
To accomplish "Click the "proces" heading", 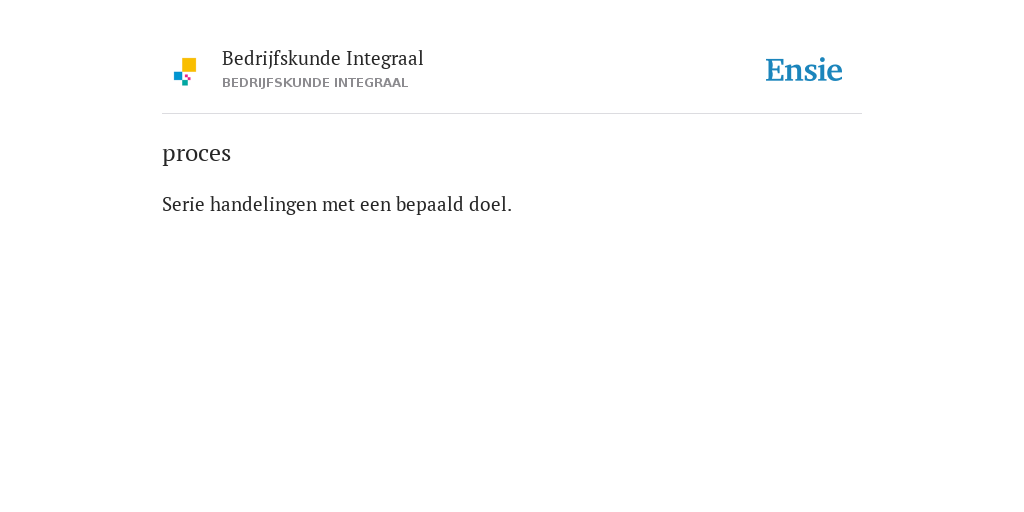I will 197,153.
